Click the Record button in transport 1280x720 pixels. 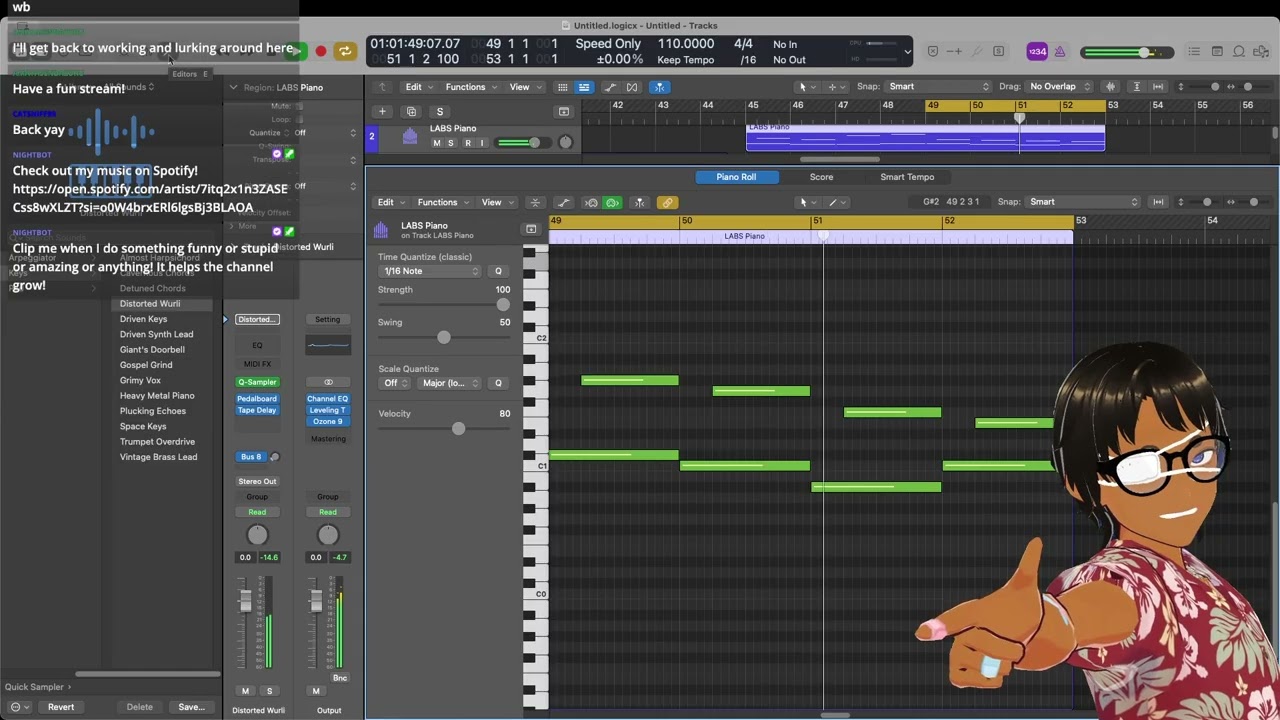click(320, 51)
